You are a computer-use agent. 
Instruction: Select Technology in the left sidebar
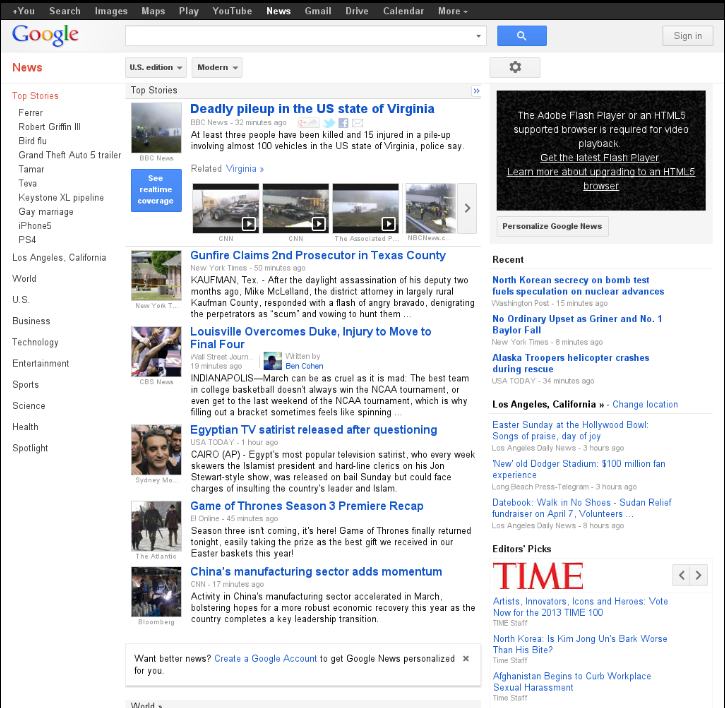(35, 342)
